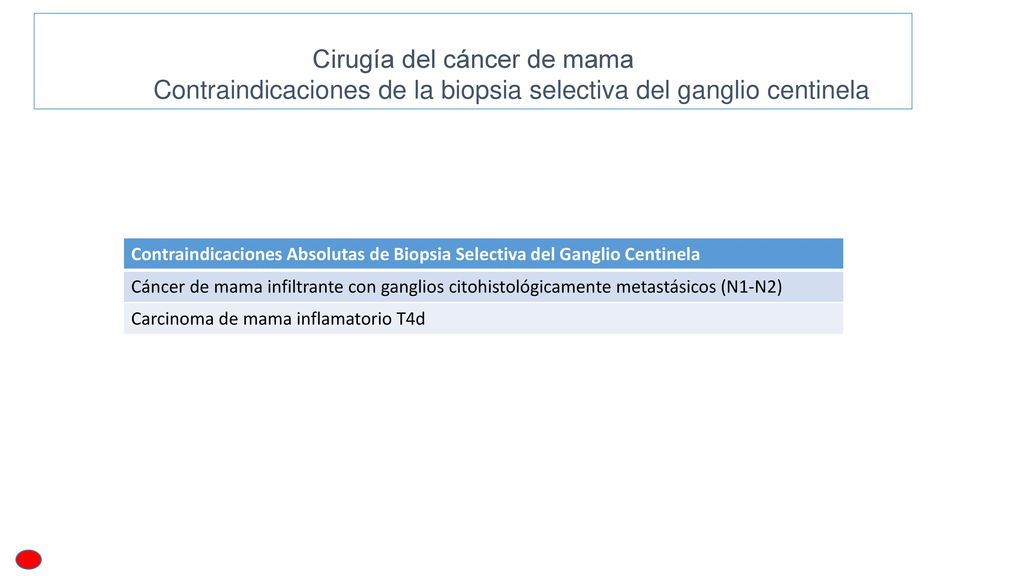The height and width of the screenshot is (576, 1024).
Task: Click the red oval in bottom-left corner
Action: click(x=29, y=560)
